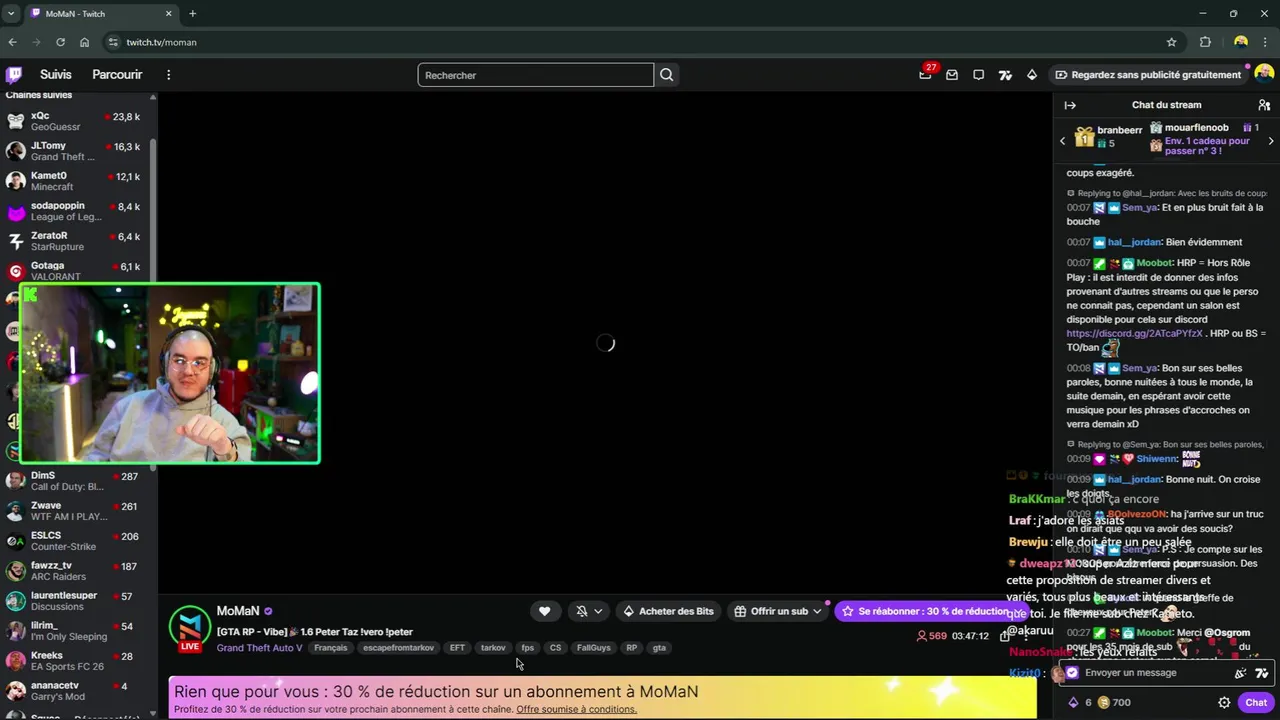Open the discord.gg link in chat
The image size is (1280, 720).
[x=1134, y=333]
